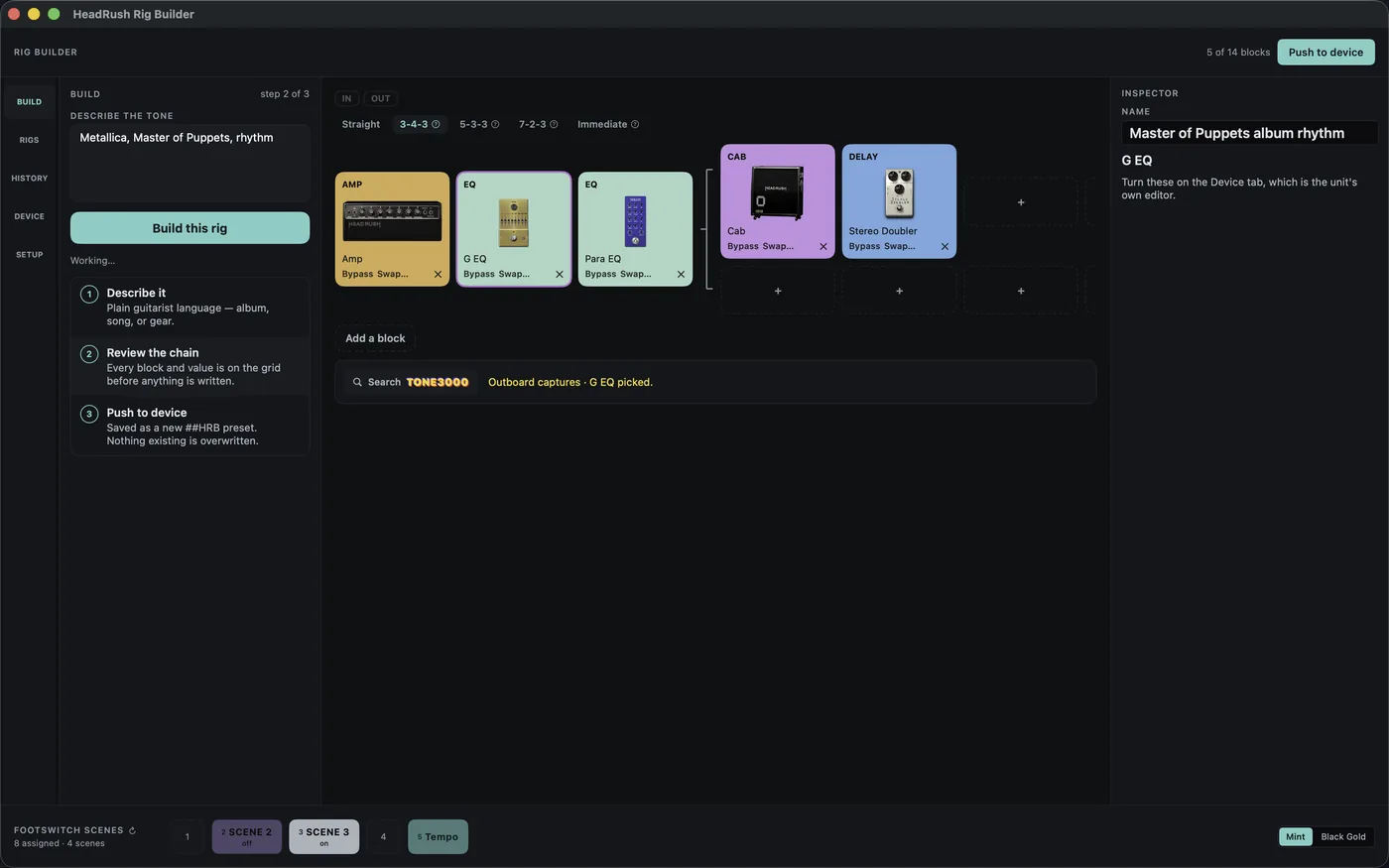Click the footswitch 5 Tempo button
The width and height of the screenshot is (1389, 868).
click(x=438, y=836)
